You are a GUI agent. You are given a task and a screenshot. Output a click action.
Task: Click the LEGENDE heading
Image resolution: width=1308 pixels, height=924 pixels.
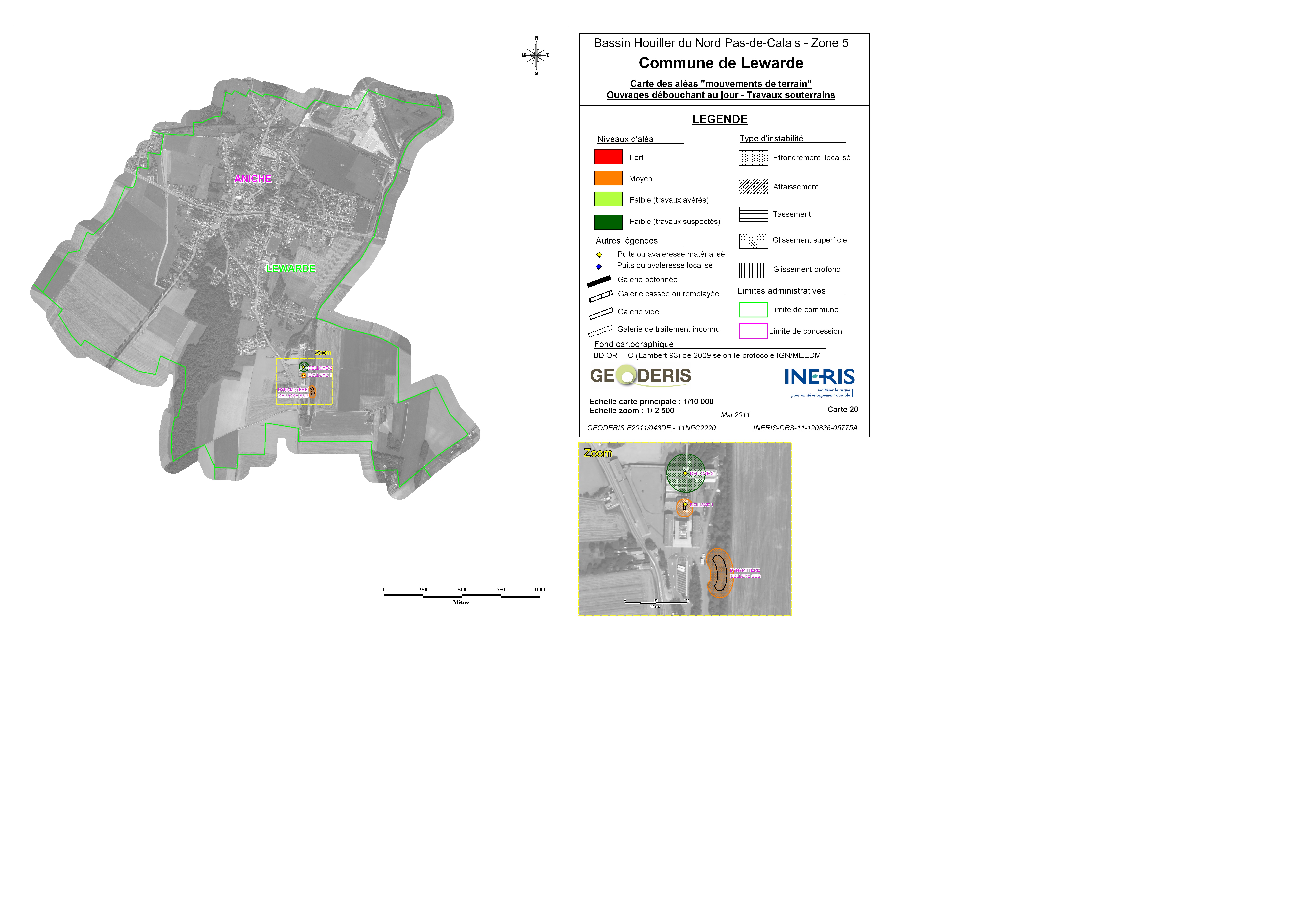pyautogui.click(x=720, y=119)
